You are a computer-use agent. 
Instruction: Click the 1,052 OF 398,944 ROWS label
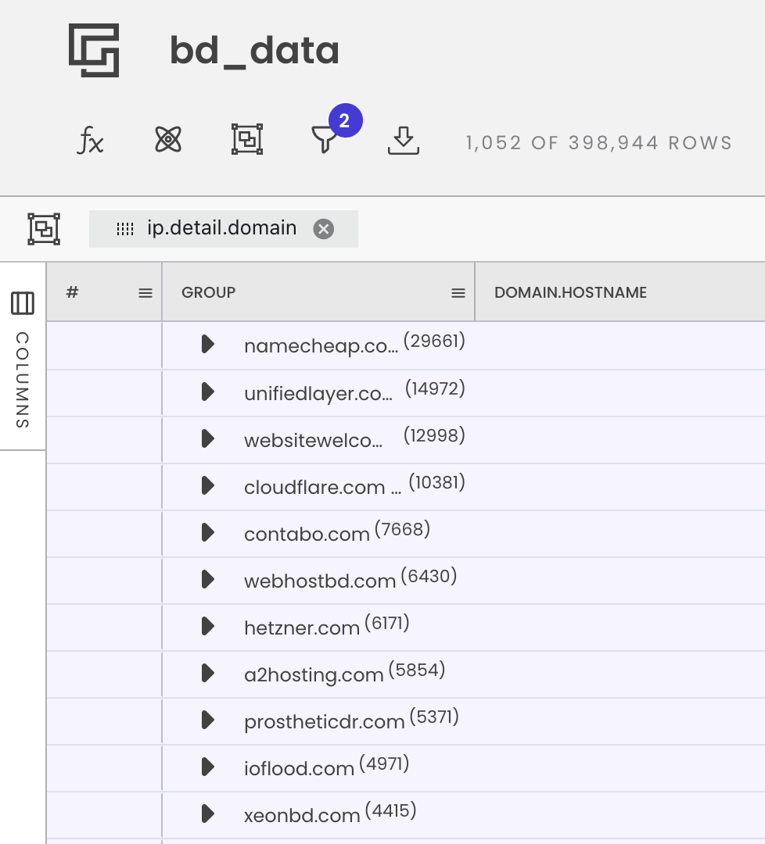point(599,143)
